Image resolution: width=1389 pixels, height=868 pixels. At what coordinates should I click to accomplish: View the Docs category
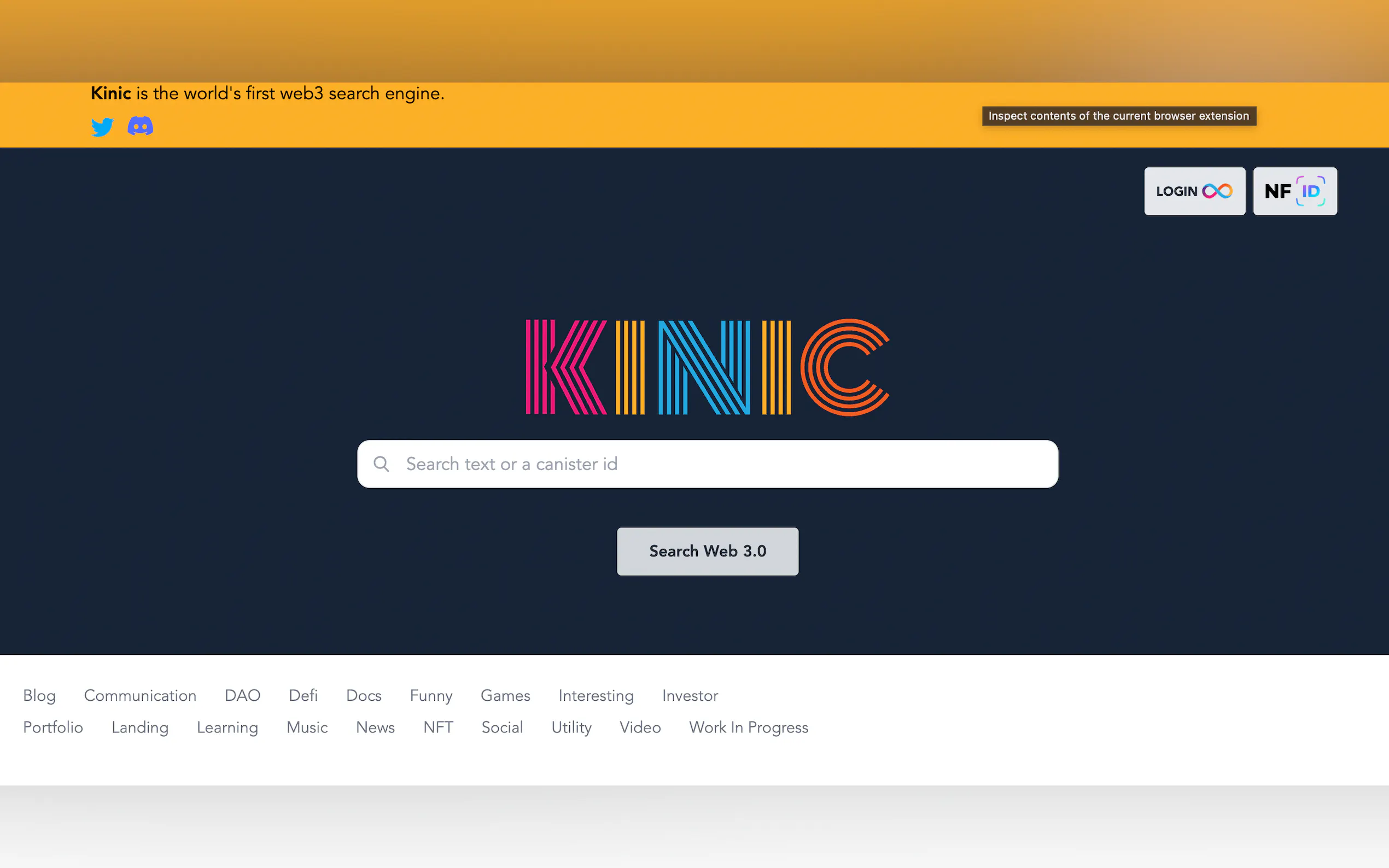click(364, 696)
